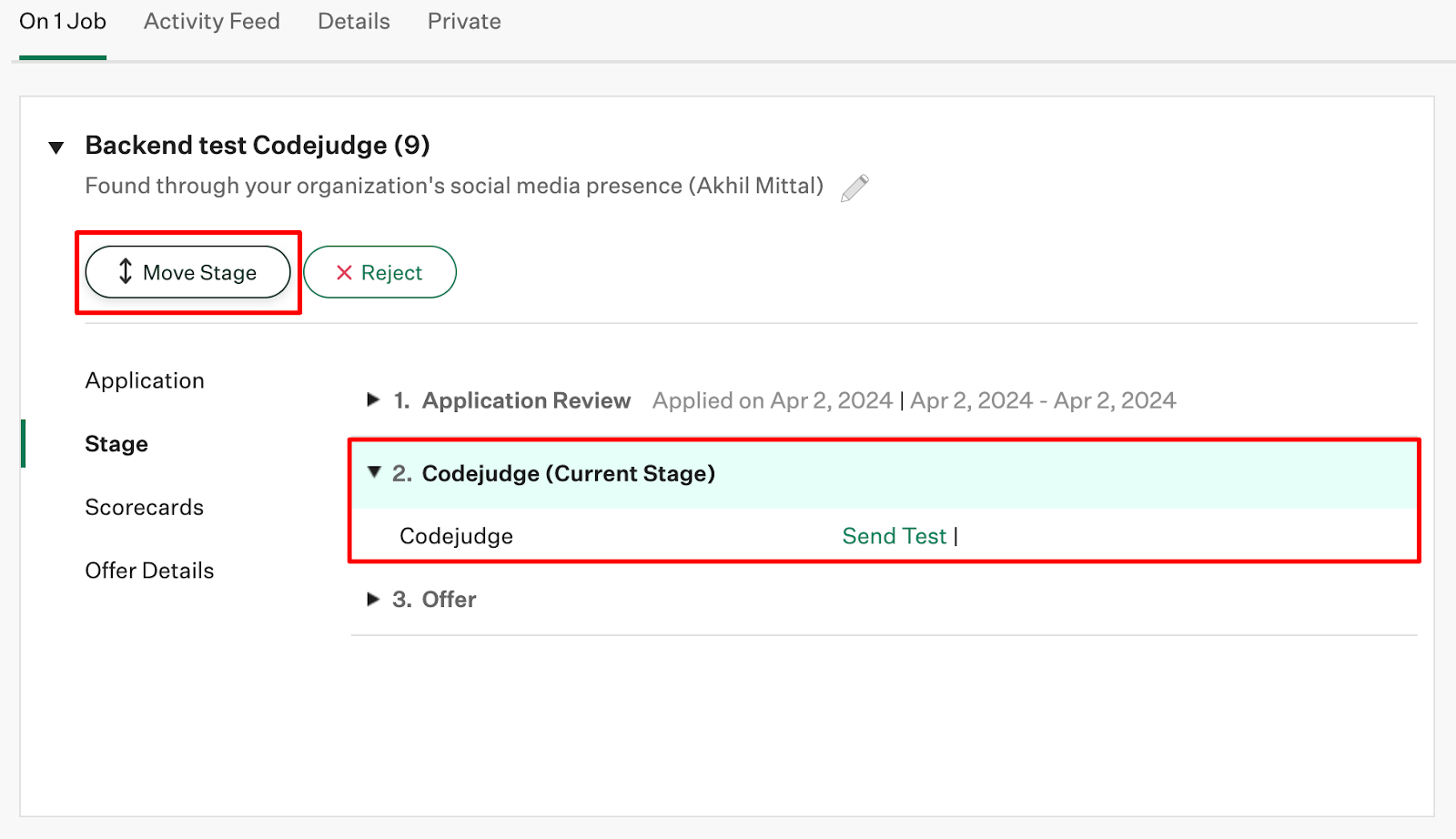1456x839 pixels.
Task: Click the '2. Codejudge (Current Stage)' title
Action: [x=554, y=473]
